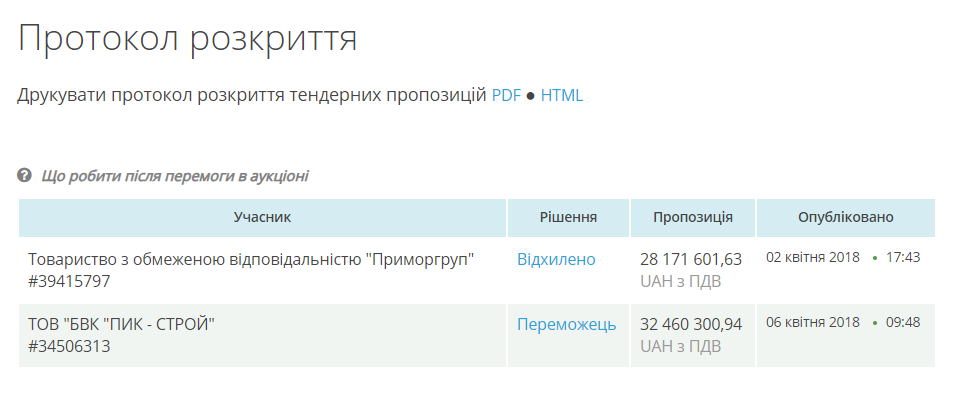The image size is (957, 415).
Task: Click the bid amount 32 460 300,94
Action: (x=690, y=325)
